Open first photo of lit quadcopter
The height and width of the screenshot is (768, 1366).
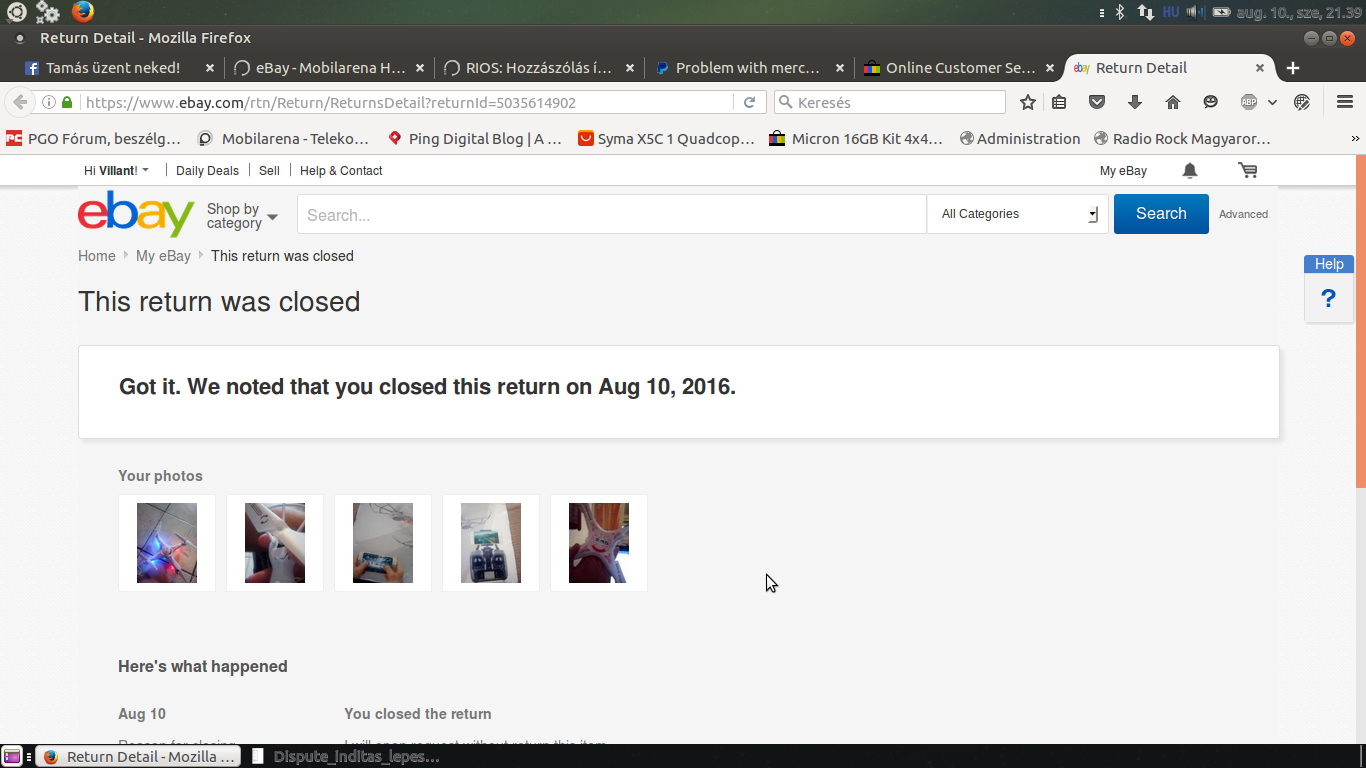(x=167, y=543)
